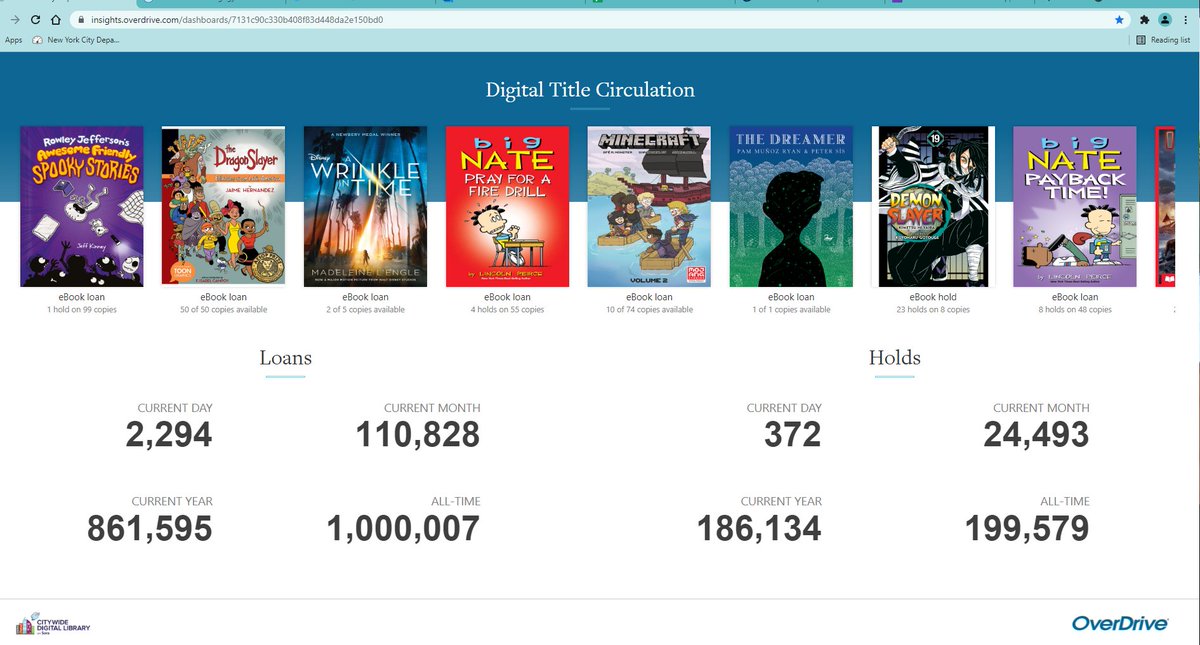Viewport: 1200px width, 645px height.
Task: Open the Demon Slayer volume 19 cover
Action: click(933, 206)
